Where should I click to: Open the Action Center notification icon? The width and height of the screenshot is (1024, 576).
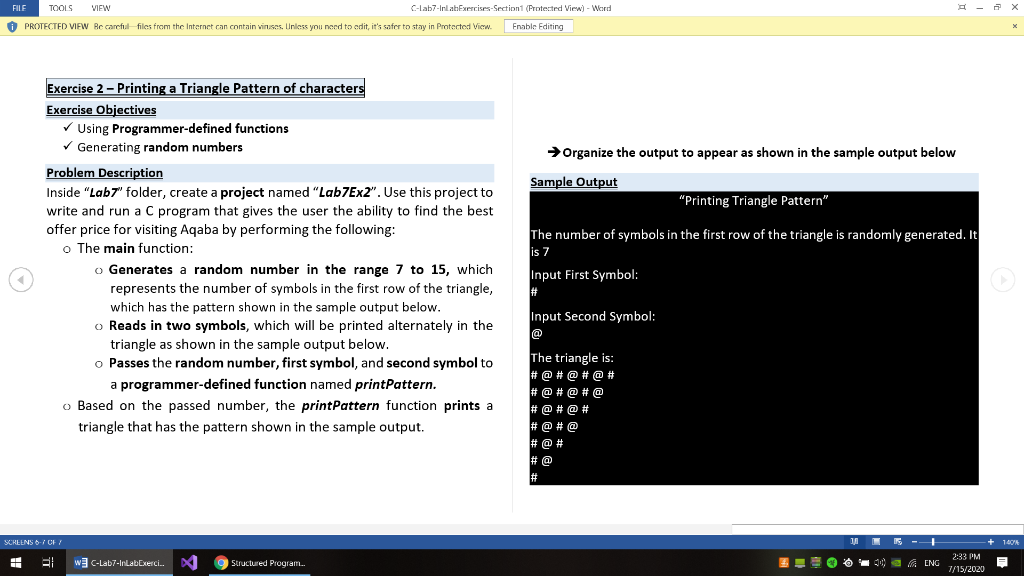(1003, 562)
